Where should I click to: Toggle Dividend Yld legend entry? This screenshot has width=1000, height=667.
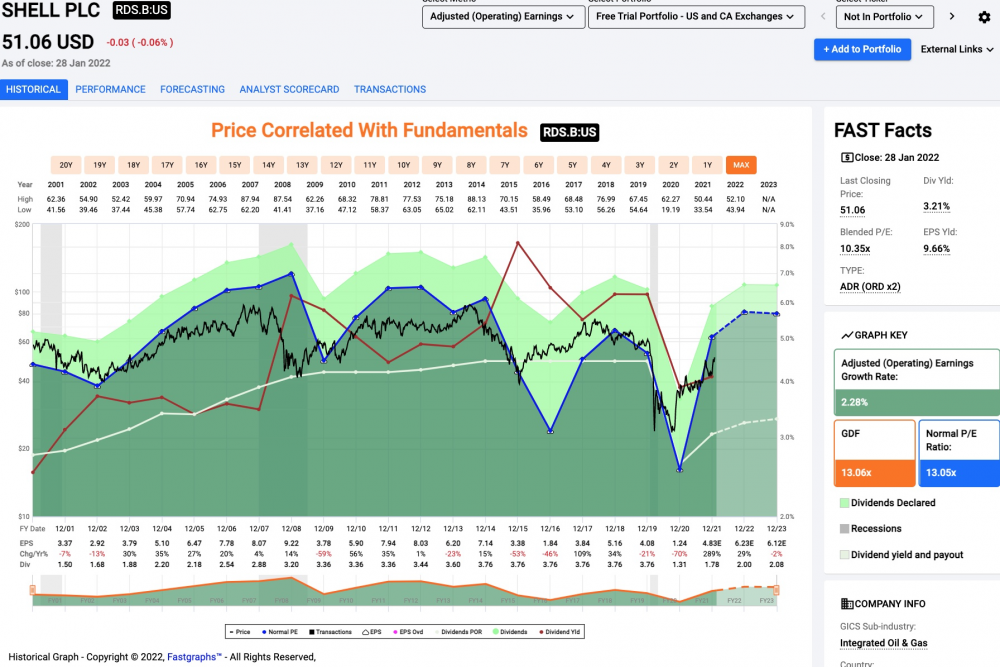[560, 632]
